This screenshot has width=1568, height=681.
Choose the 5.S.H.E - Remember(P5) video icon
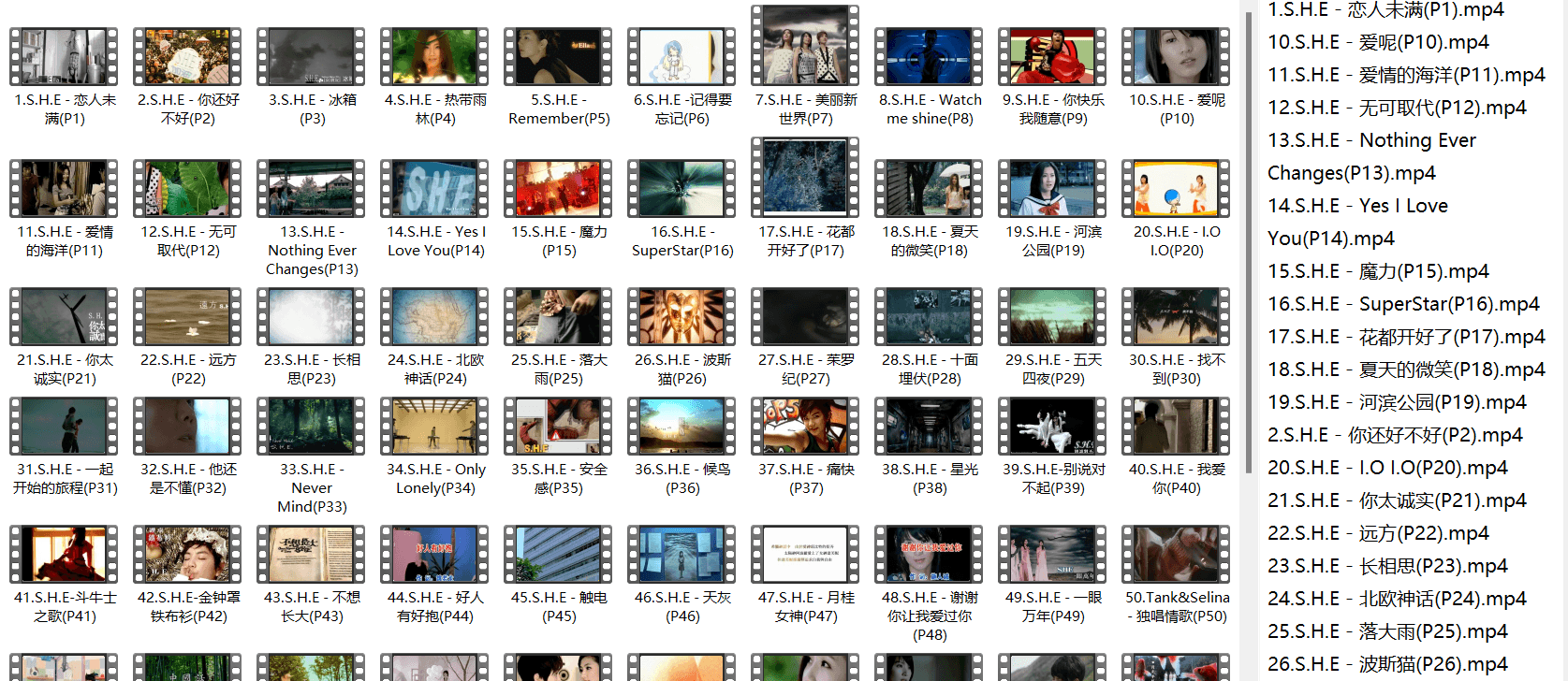(x=558, y=56)
